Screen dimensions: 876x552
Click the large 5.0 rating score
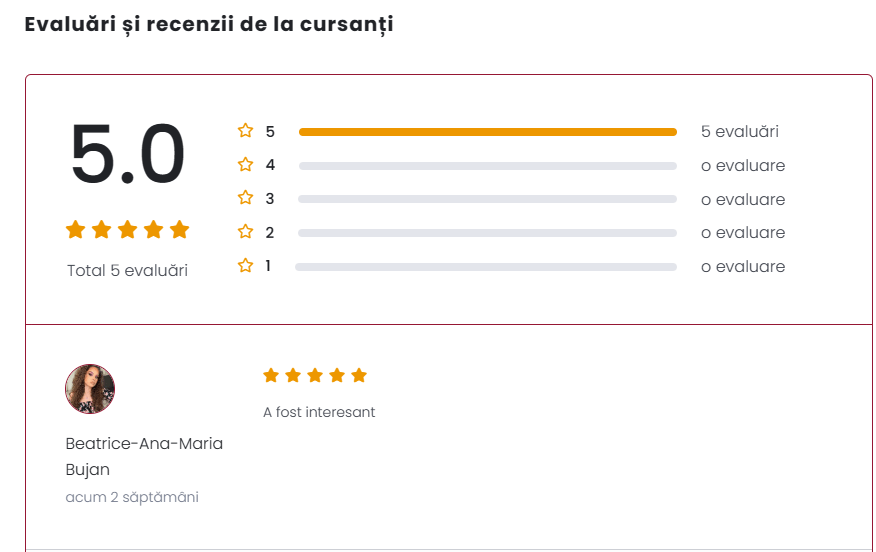click(x=127, y=155)
